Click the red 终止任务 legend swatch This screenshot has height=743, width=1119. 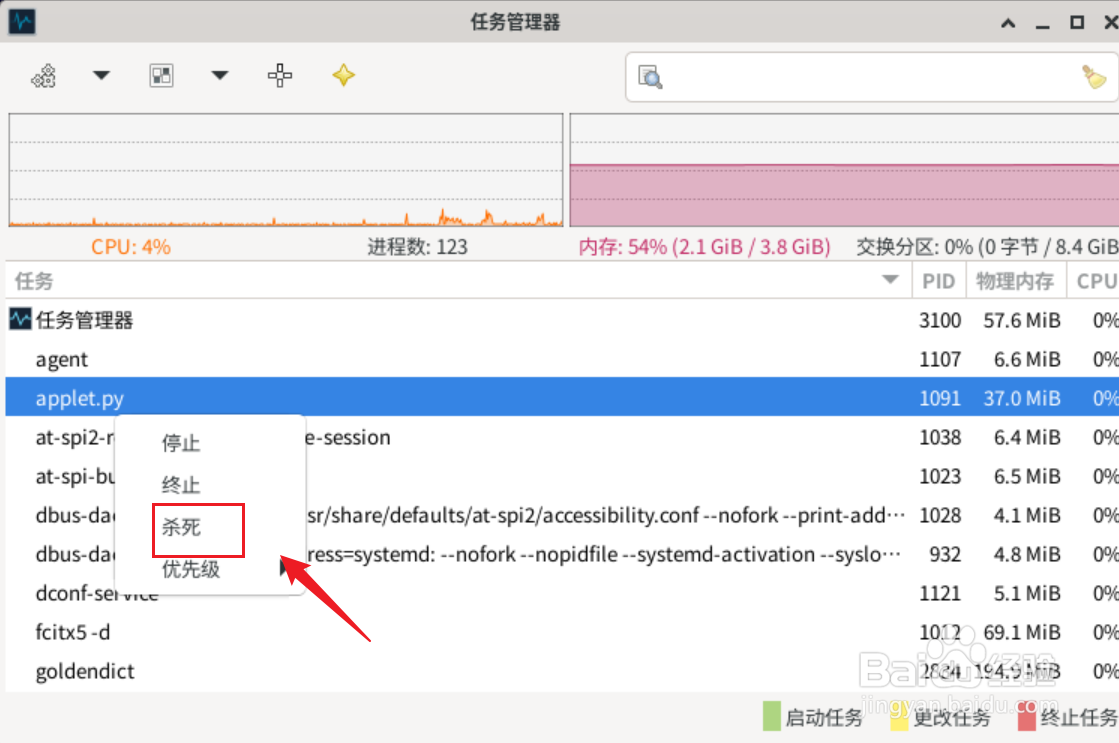pyautogui.click(x=1026, y=717)
